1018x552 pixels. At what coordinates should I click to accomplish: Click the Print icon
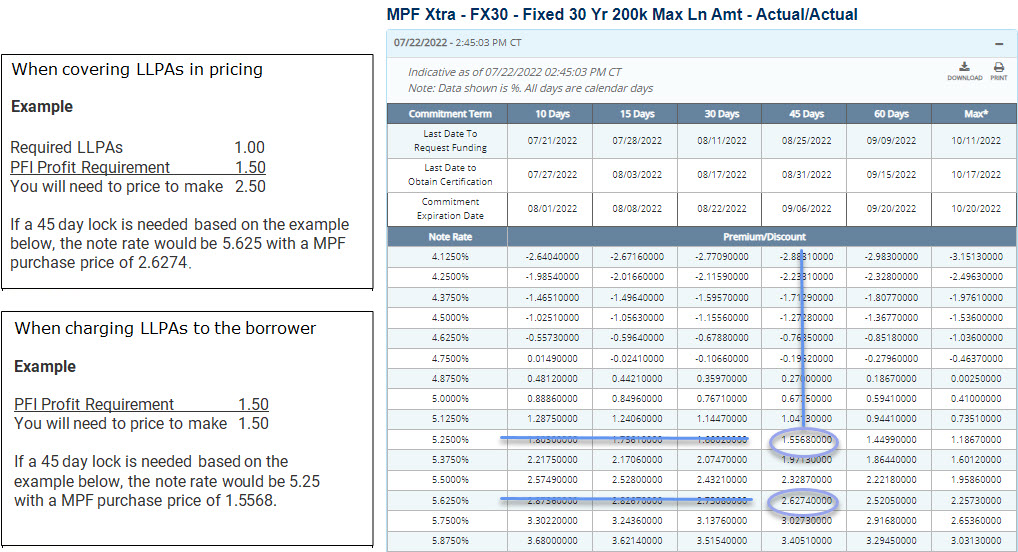point(999,71)
